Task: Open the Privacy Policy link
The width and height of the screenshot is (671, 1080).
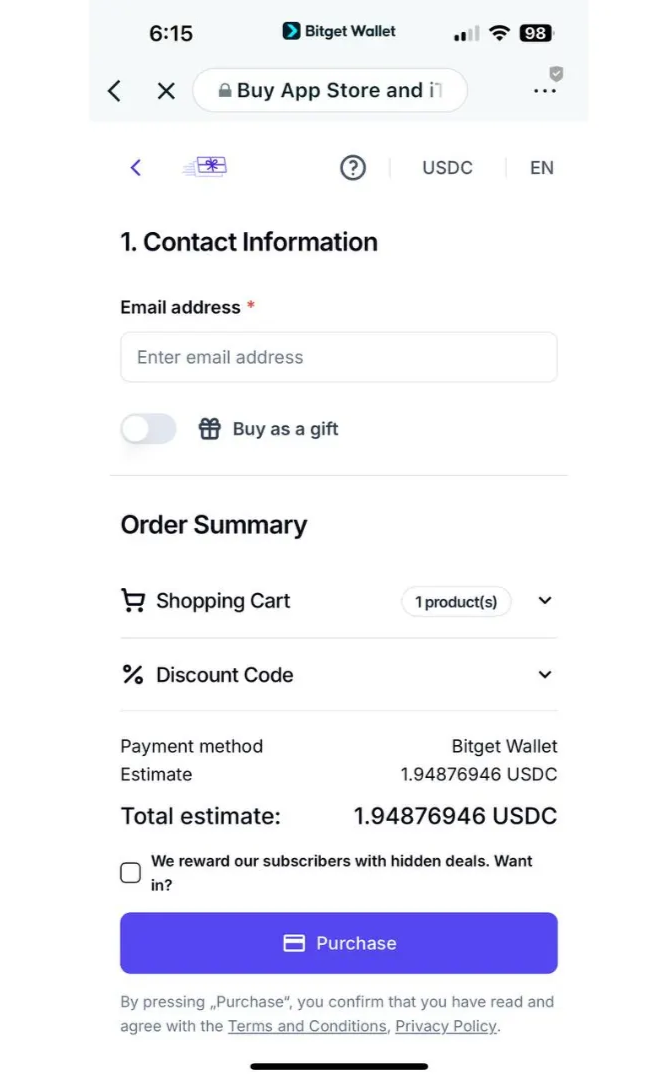Action: point(445,1026)
